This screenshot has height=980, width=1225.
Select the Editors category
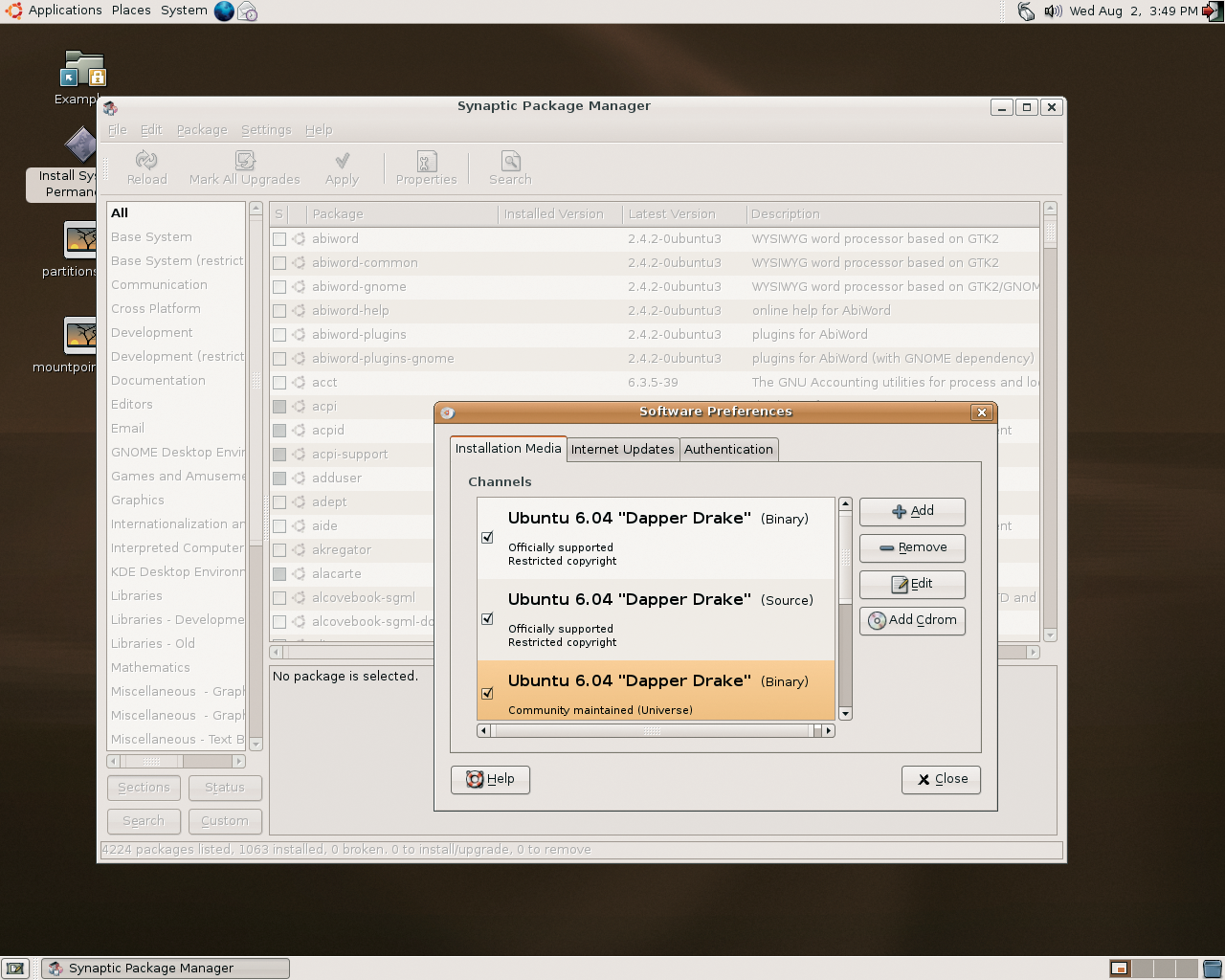point(177,405)
